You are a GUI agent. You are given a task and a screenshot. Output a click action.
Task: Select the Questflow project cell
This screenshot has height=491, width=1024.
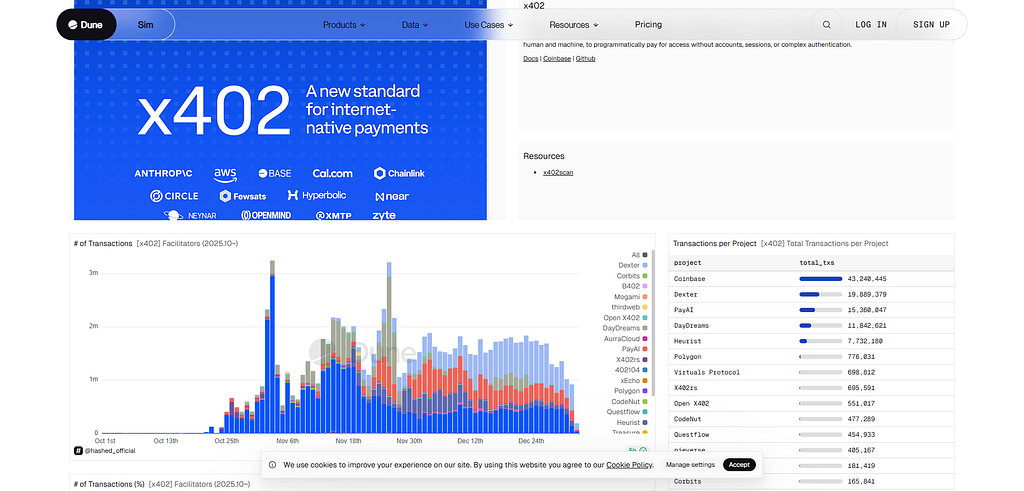click(692, 436)
